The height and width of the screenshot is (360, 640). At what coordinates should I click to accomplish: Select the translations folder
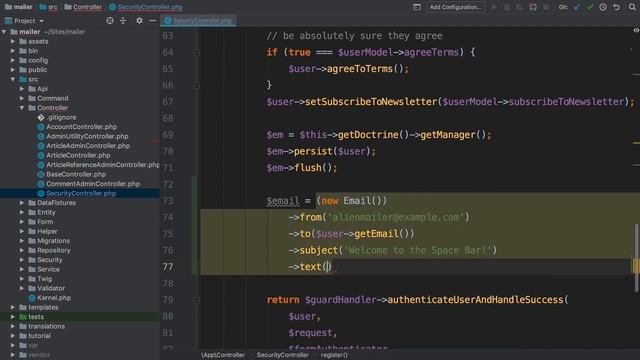(x=46, y=327)
